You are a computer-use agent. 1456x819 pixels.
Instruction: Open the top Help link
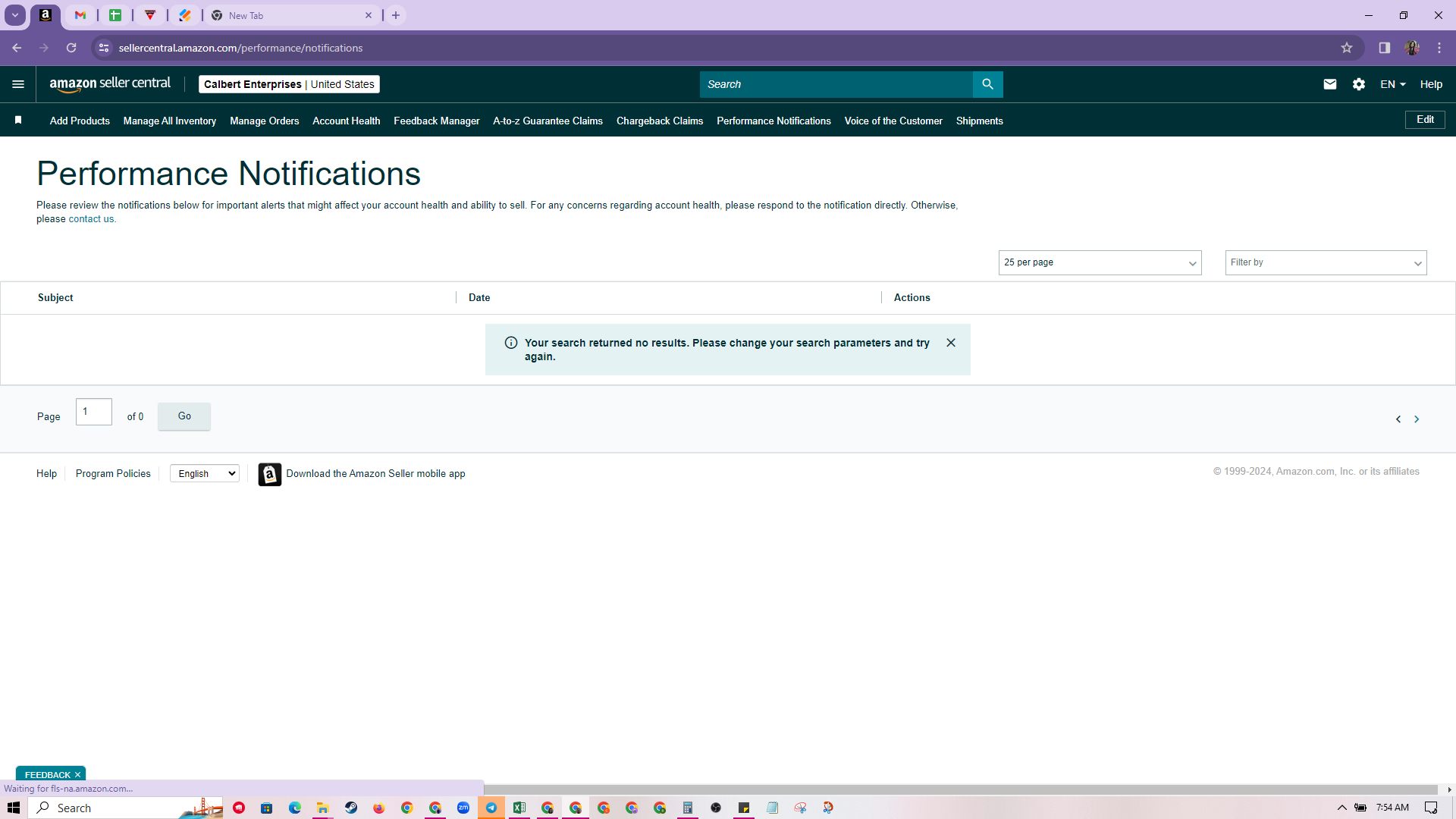point(1431,84)
